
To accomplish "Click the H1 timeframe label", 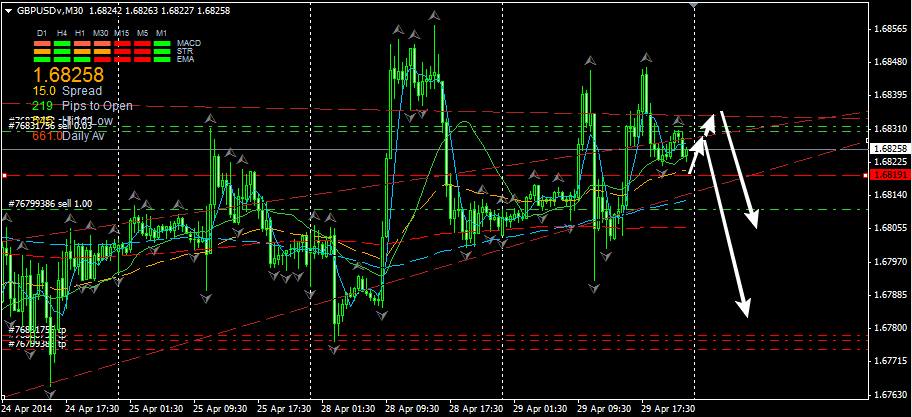I will [x=81, y=34].
